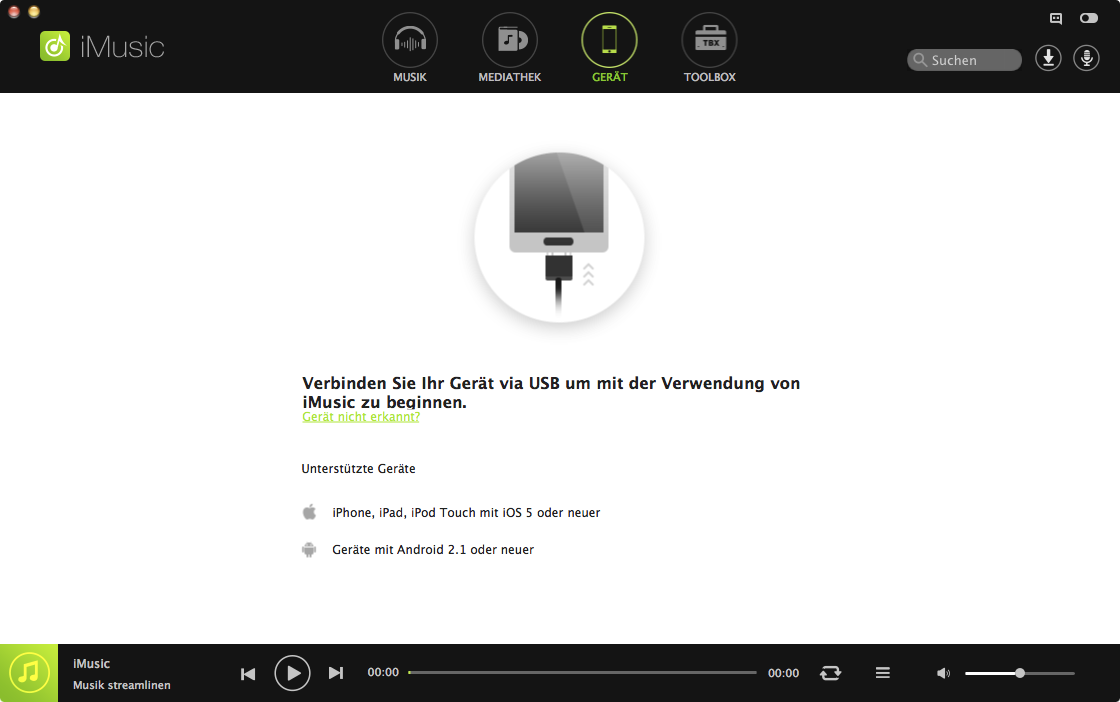Click 'Geräte mit Android 2.1 oder neuer' text
This screenshot has height=702, width=1120.
[x=433, y=550]
